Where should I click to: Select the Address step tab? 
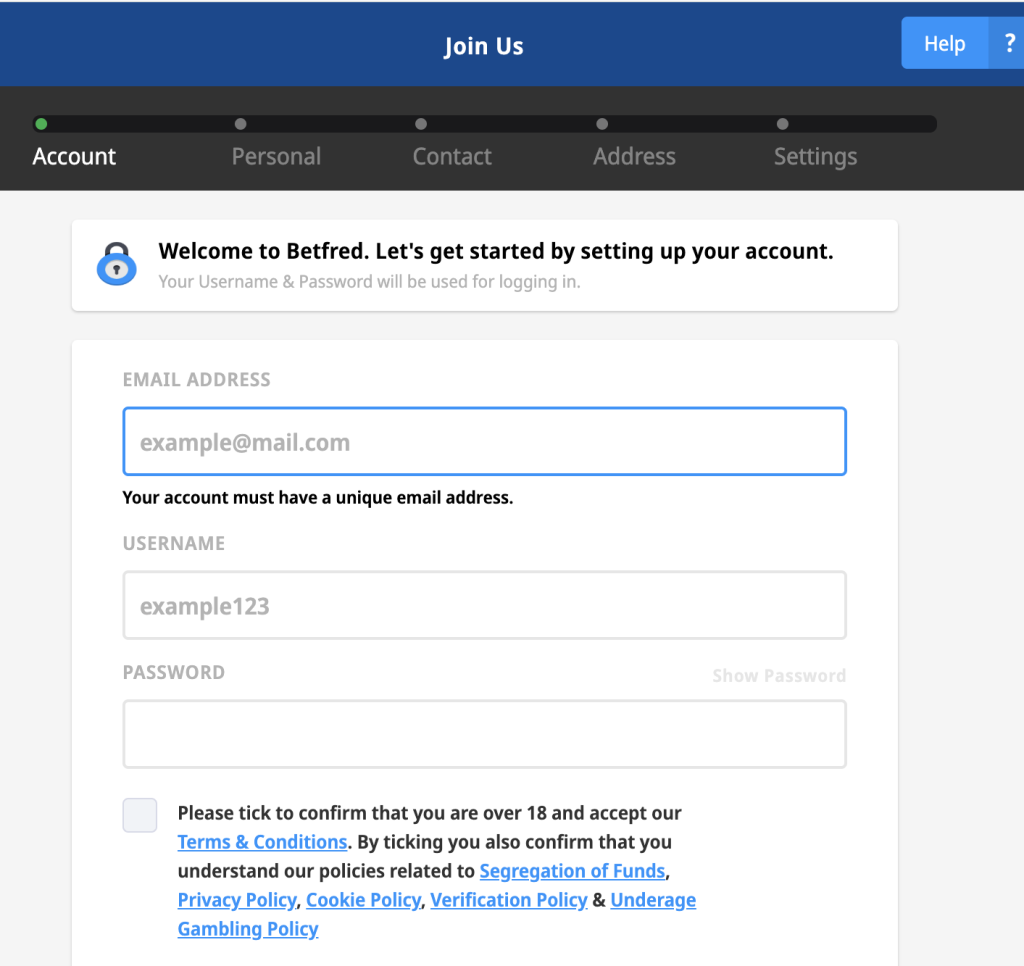(x=634, y=157)
